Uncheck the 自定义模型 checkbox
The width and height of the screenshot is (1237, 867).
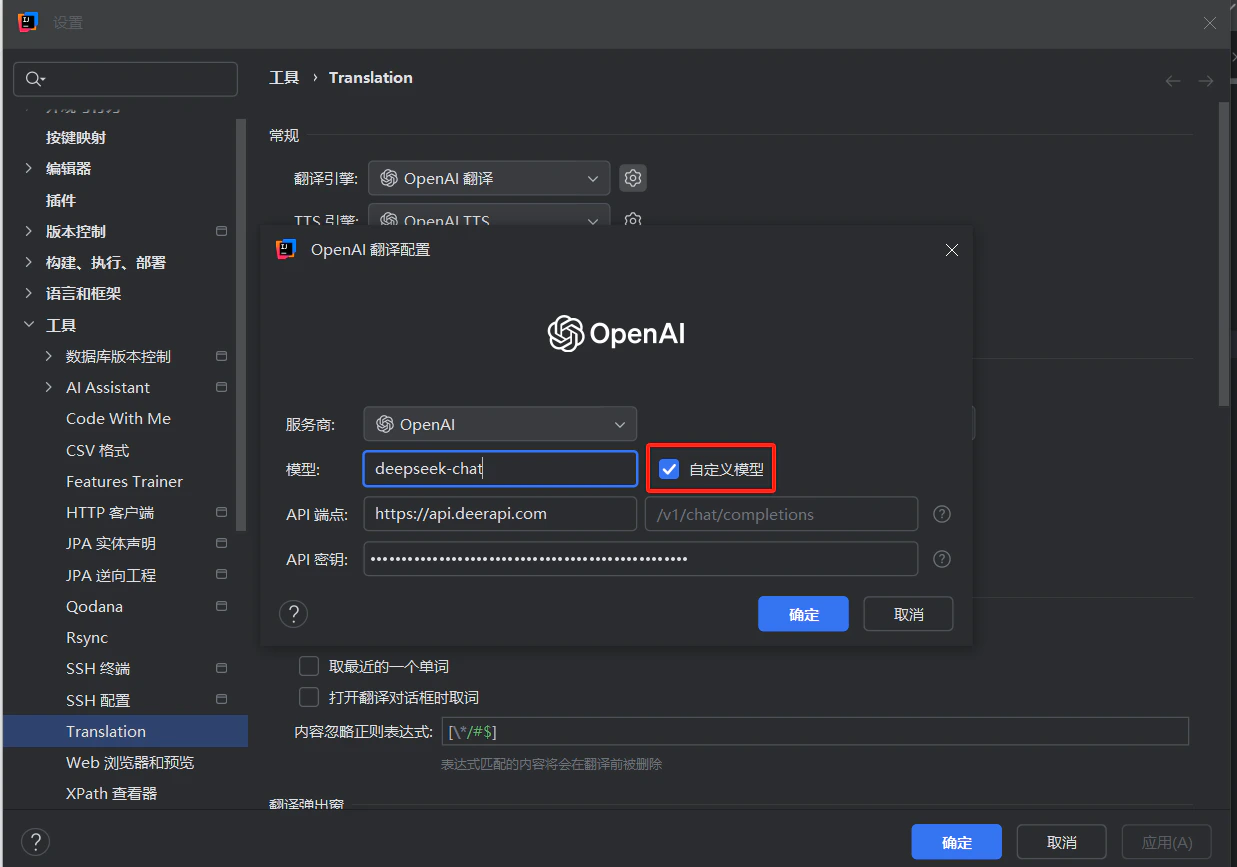[x=668, y=467]
